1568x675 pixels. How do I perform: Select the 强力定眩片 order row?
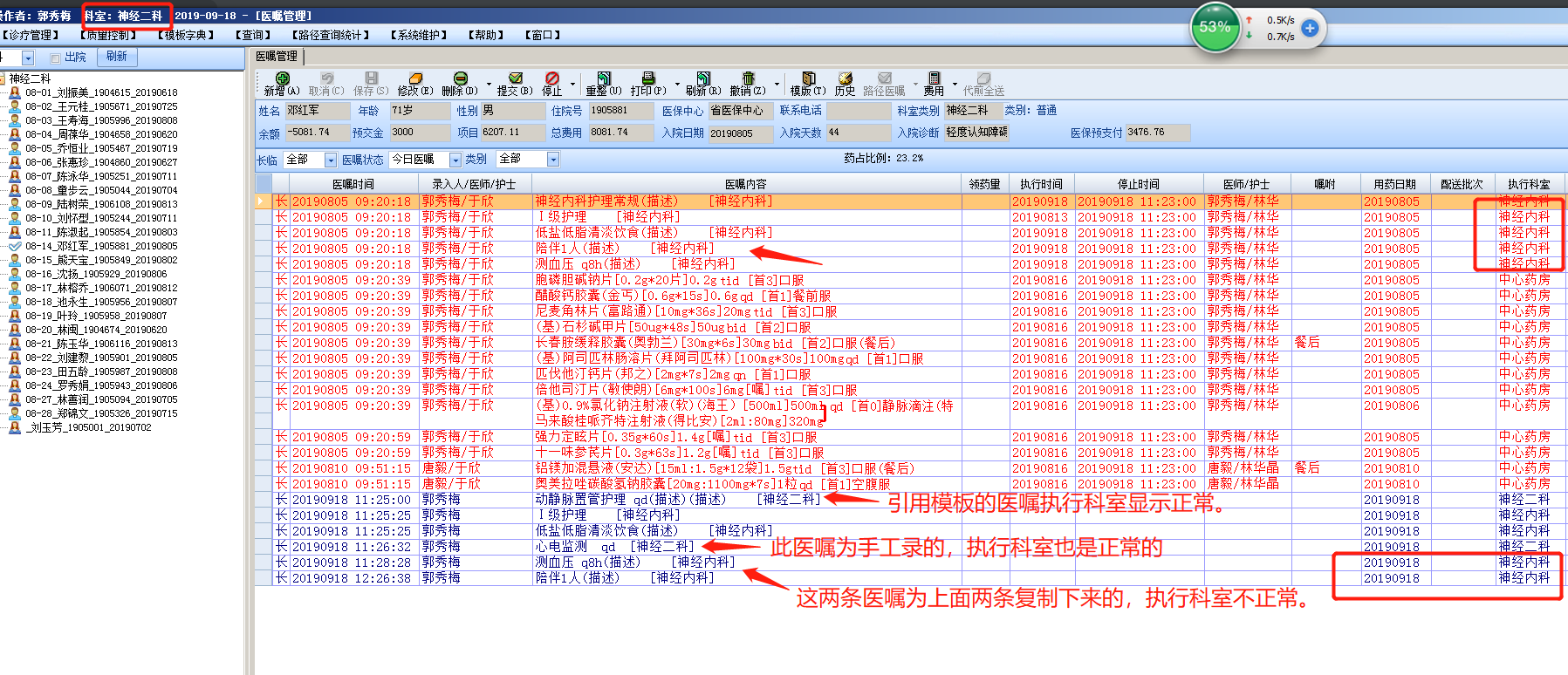coord(910,437)
